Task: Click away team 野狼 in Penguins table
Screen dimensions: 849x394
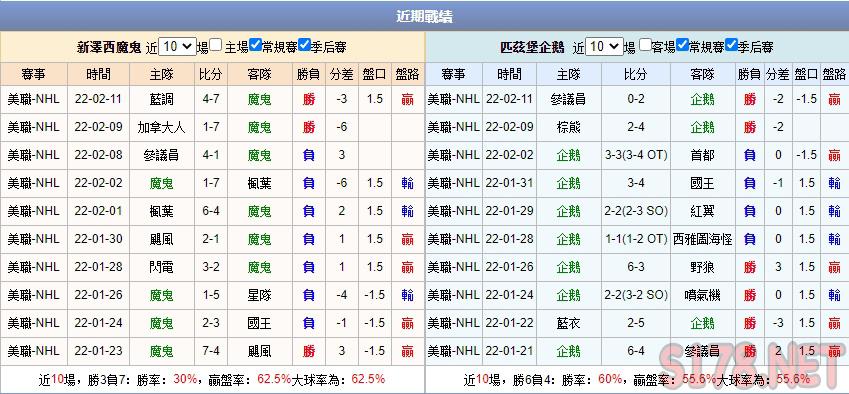Action: point(703,267)
